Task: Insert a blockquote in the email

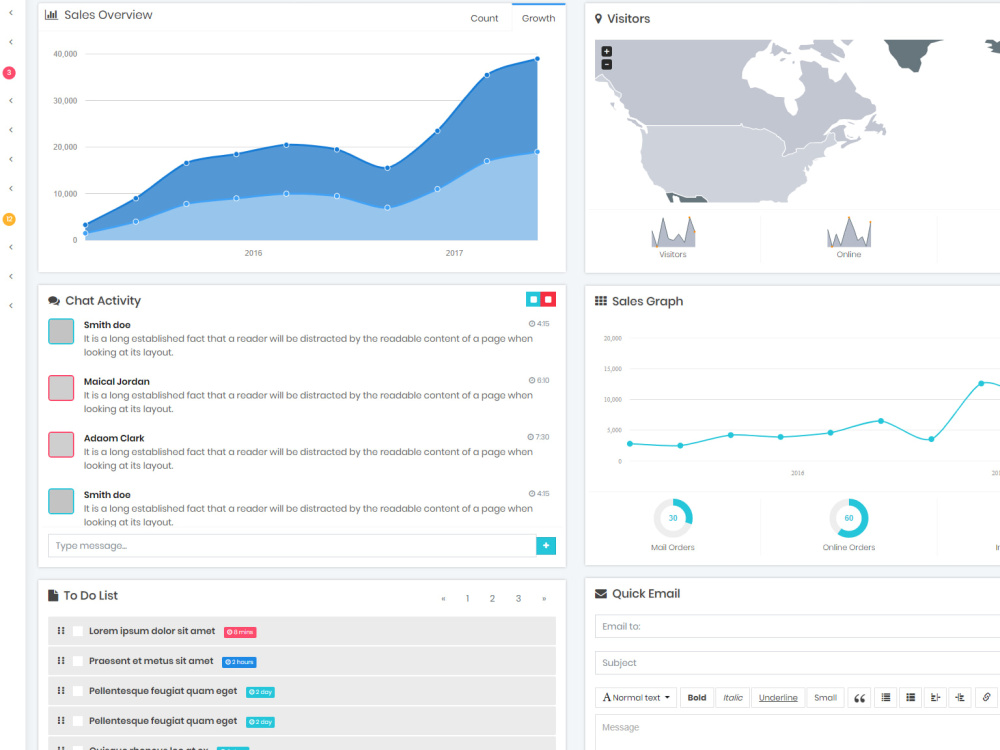Action: click(x=860, y=698)
